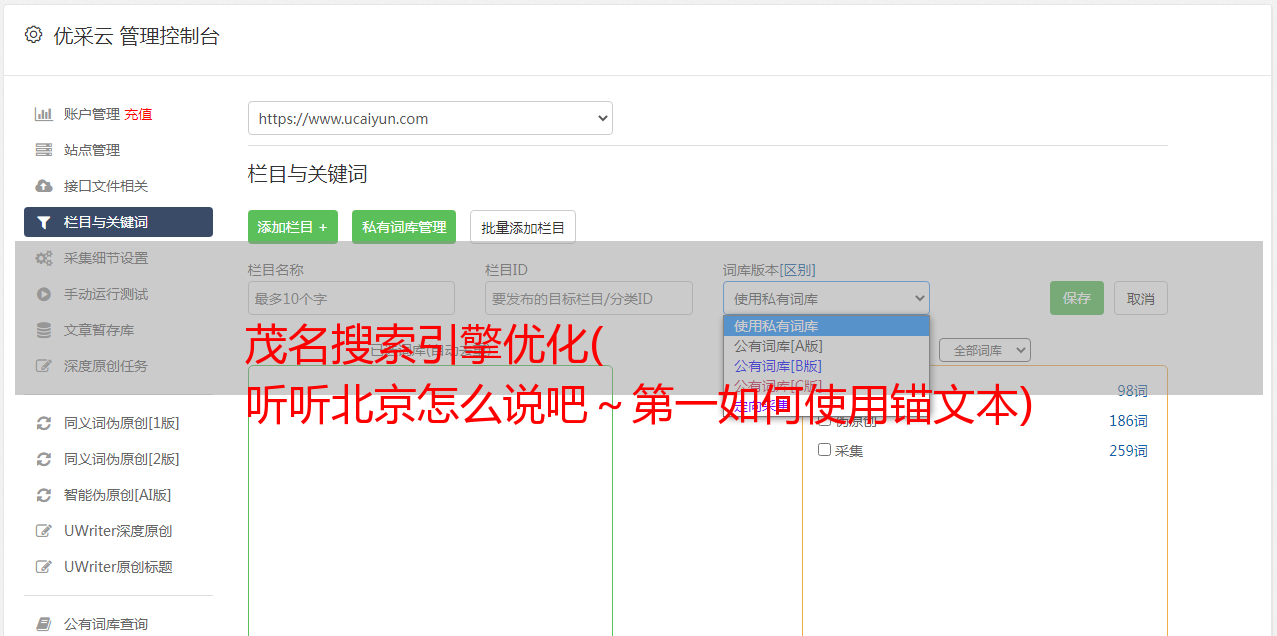1277x636 pixels.
Task: Open UWriter原创标题 sidebar item
Action: (118, 567)
